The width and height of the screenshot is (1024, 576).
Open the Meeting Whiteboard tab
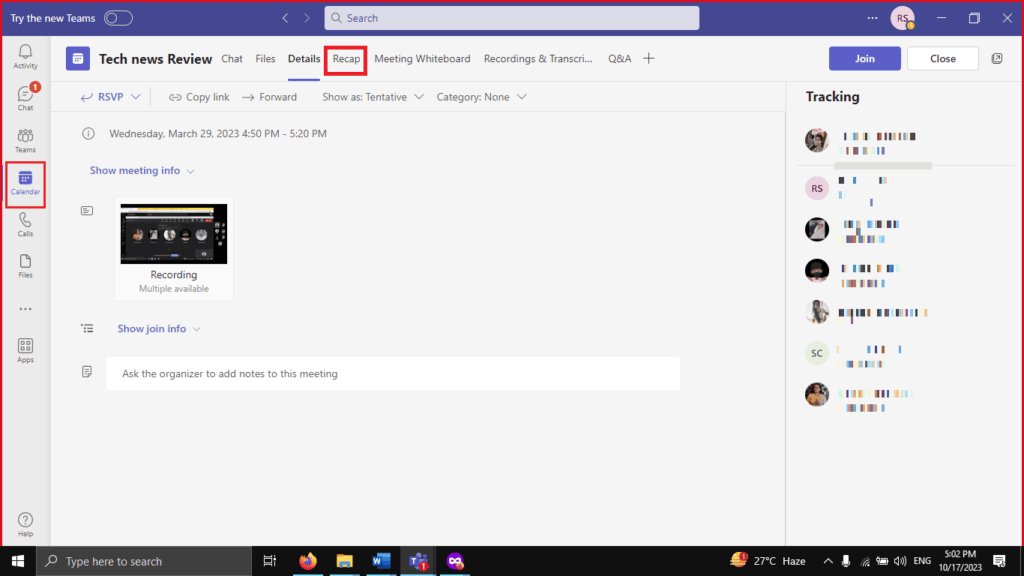point(422,59)
